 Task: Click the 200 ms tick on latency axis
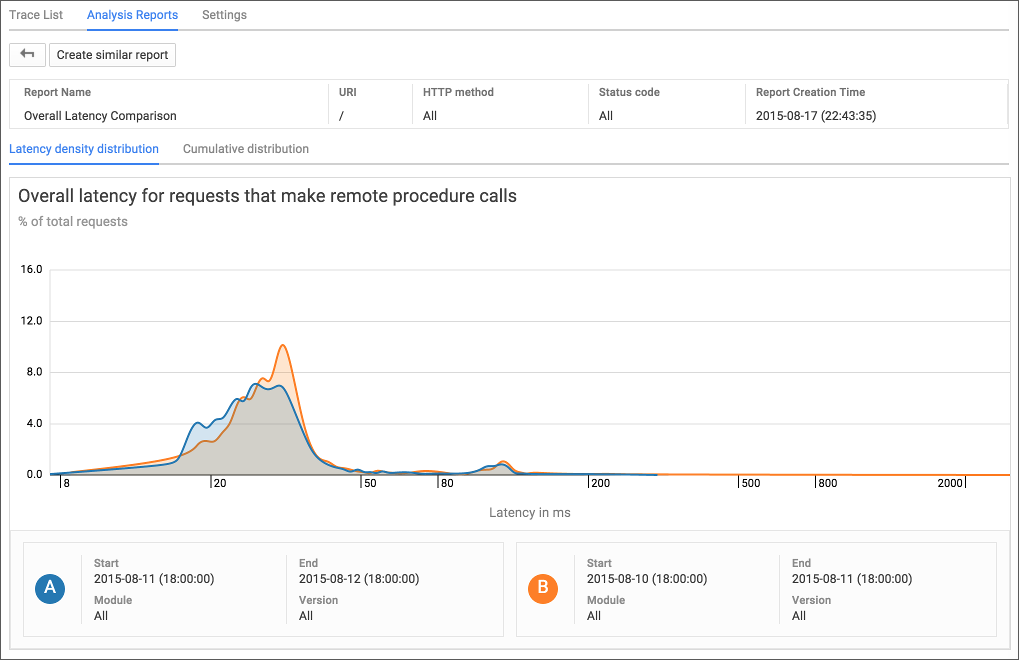pos(599,484)
